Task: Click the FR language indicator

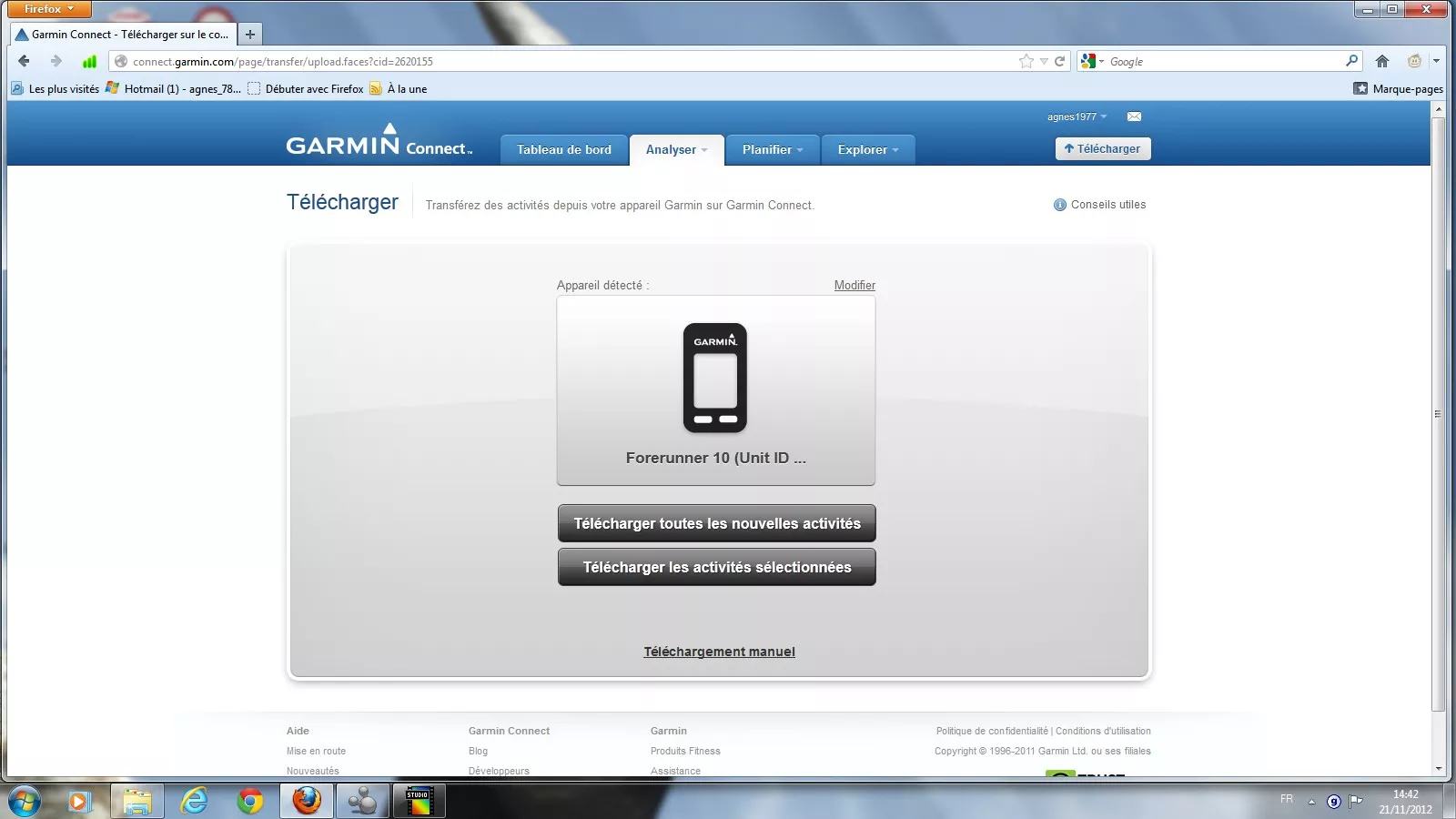Action: click(1287, 799)
